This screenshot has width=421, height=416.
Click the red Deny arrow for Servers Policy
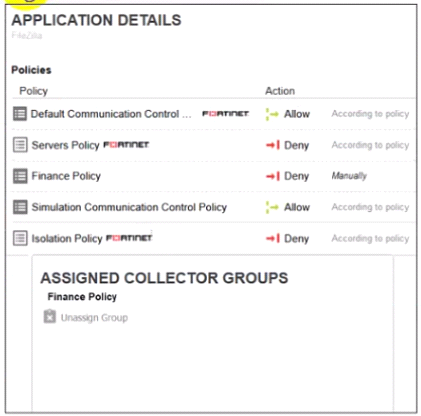(x=273, y=145)
